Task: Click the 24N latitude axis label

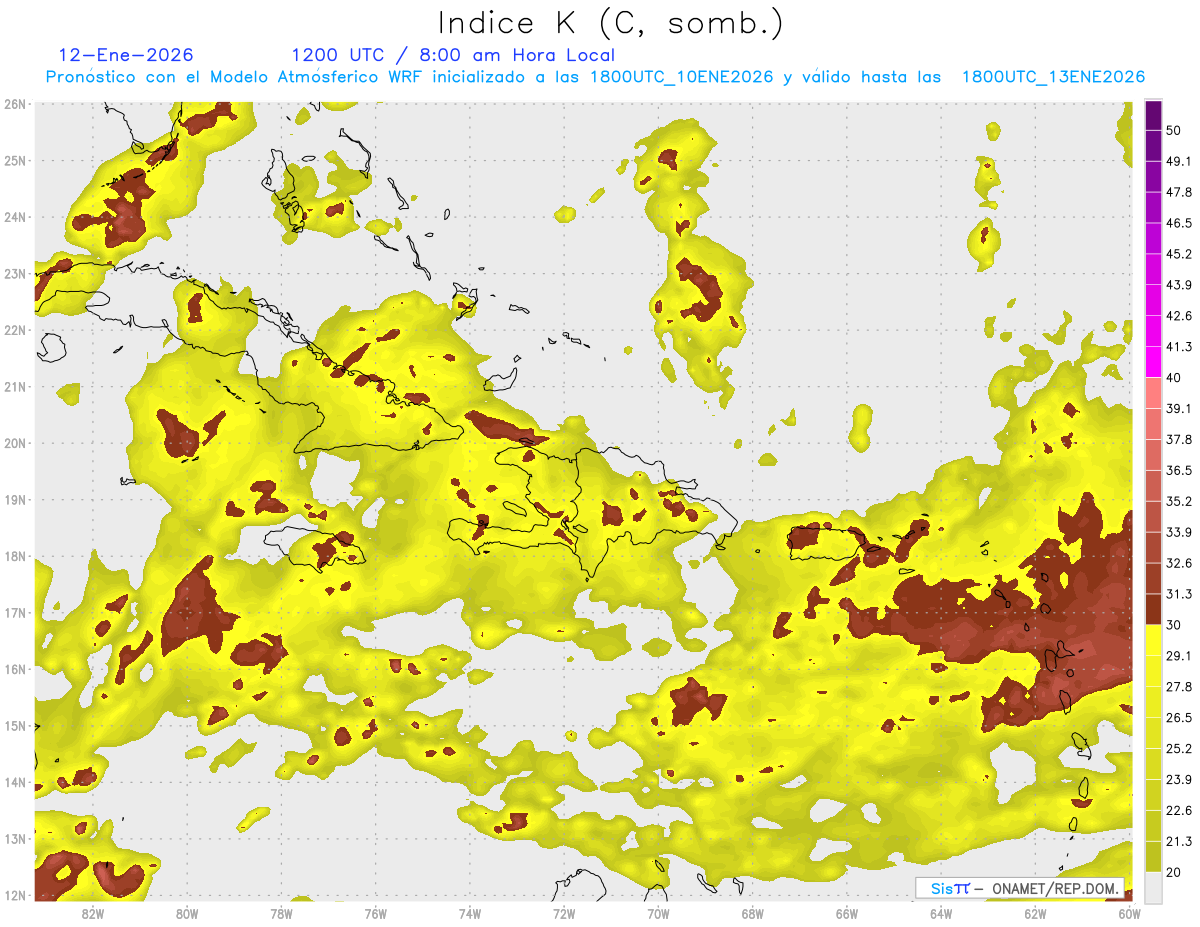Action: point(15,217)
